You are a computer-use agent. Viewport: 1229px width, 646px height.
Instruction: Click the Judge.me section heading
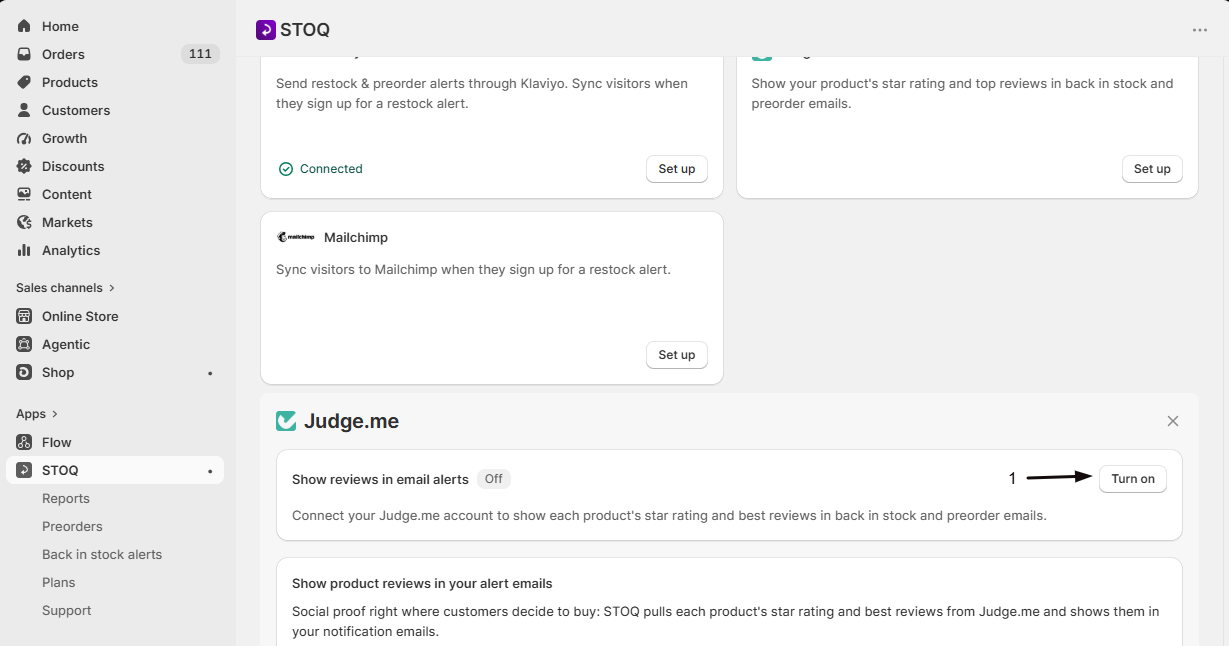351,421
